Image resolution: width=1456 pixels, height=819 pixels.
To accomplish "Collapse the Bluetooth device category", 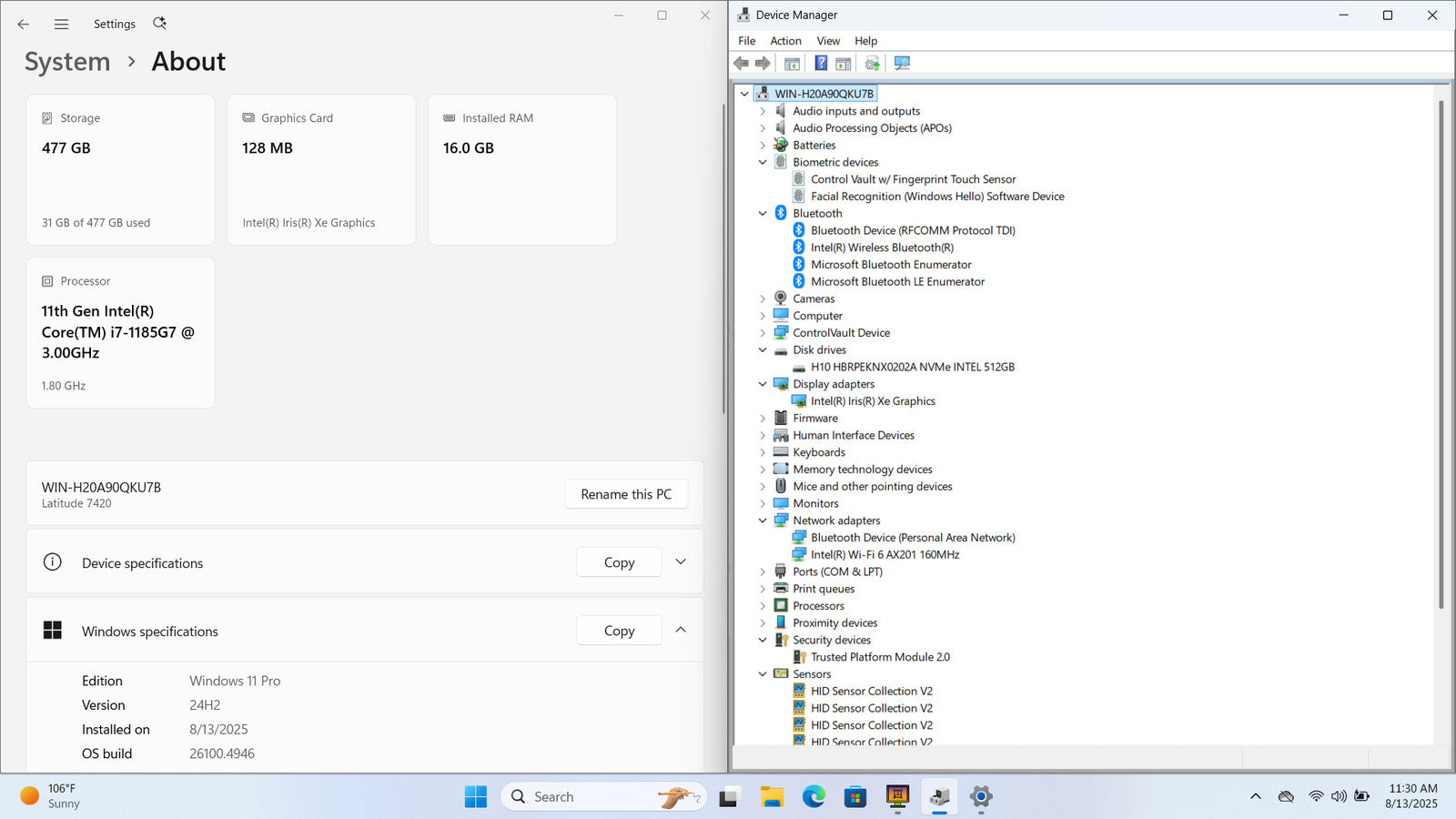I will point(763,214).
